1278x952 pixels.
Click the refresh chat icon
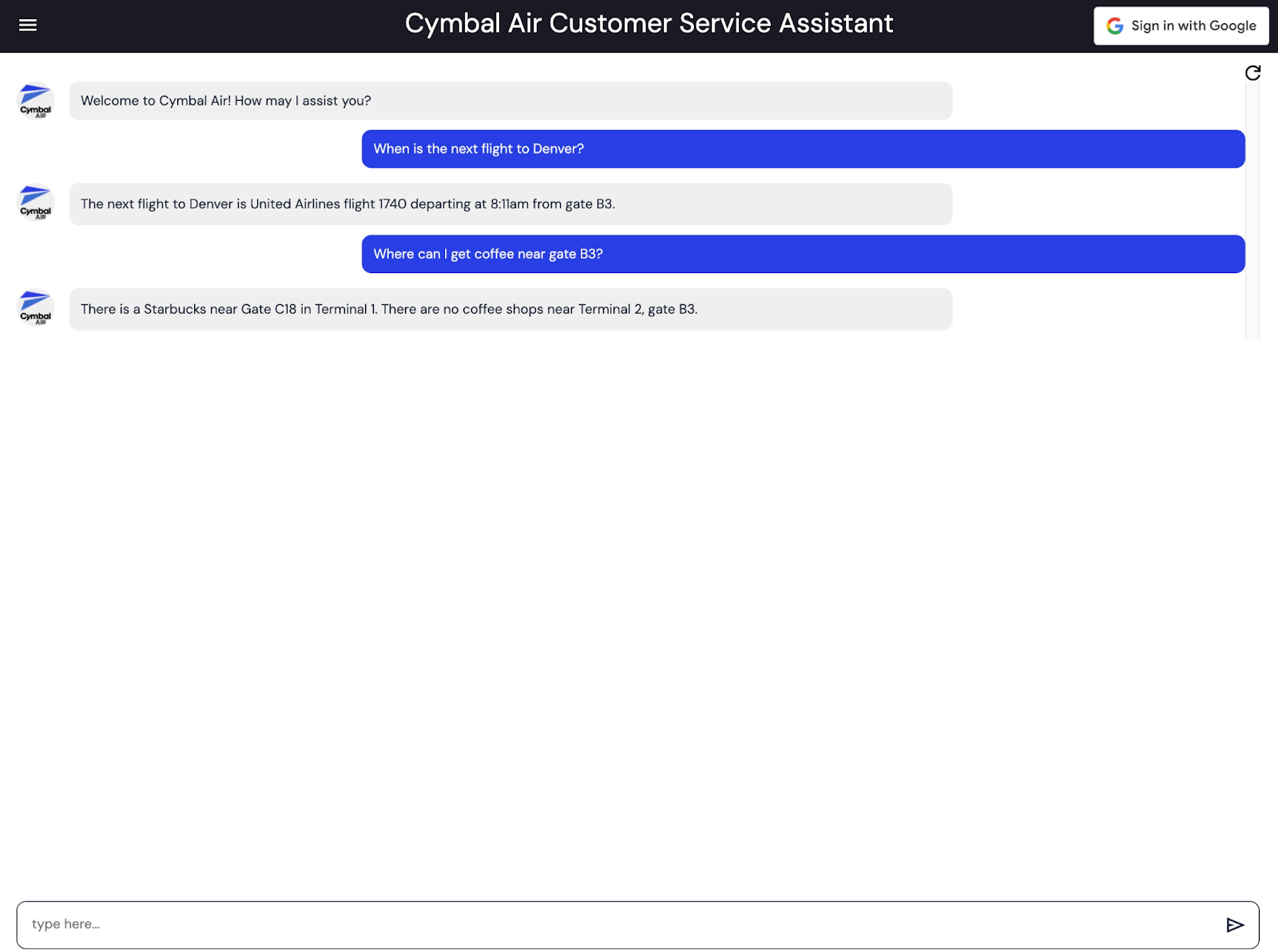point(1252,73)
